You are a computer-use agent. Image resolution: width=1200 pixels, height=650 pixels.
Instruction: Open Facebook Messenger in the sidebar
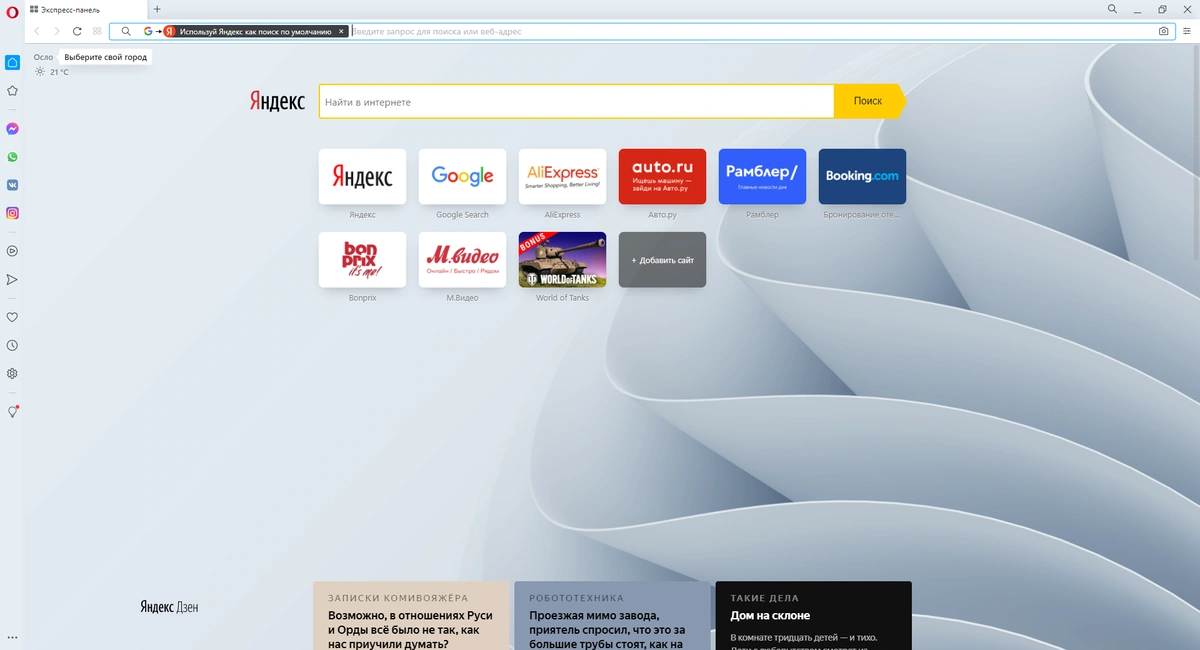(12, 129)
